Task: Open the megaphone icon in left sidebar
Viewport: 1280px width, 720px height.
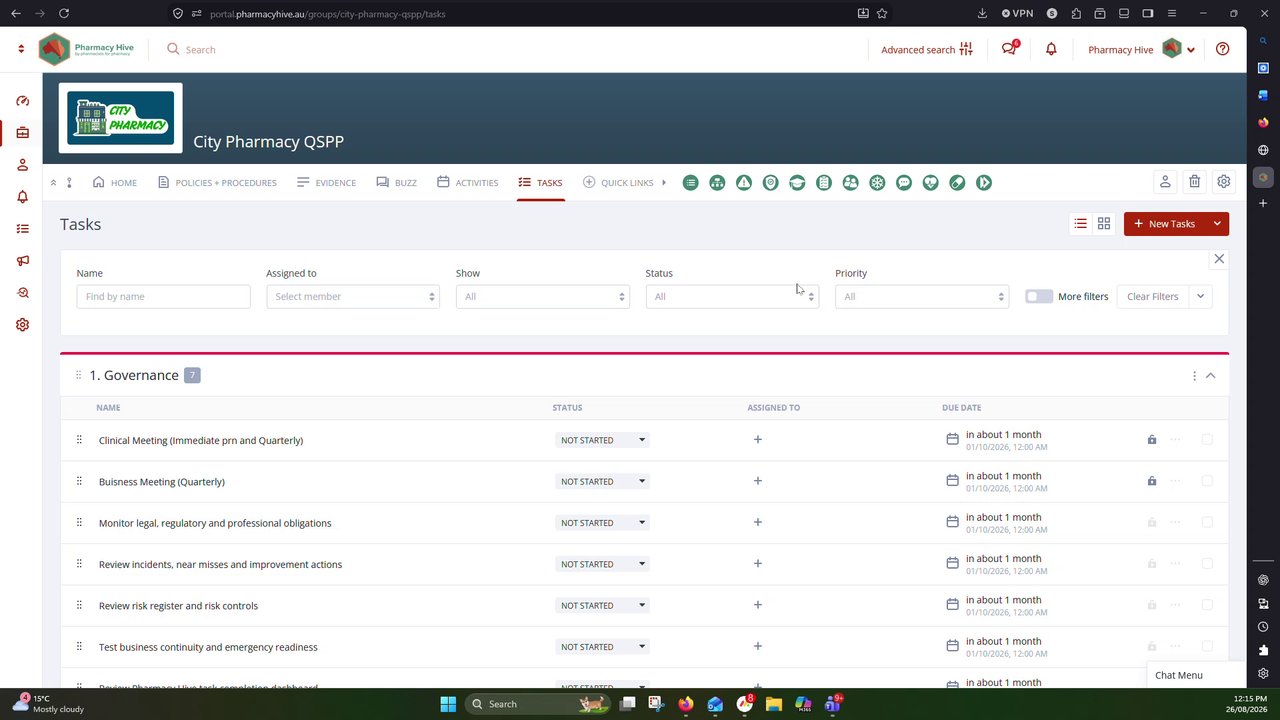Action: coord(22,261)
